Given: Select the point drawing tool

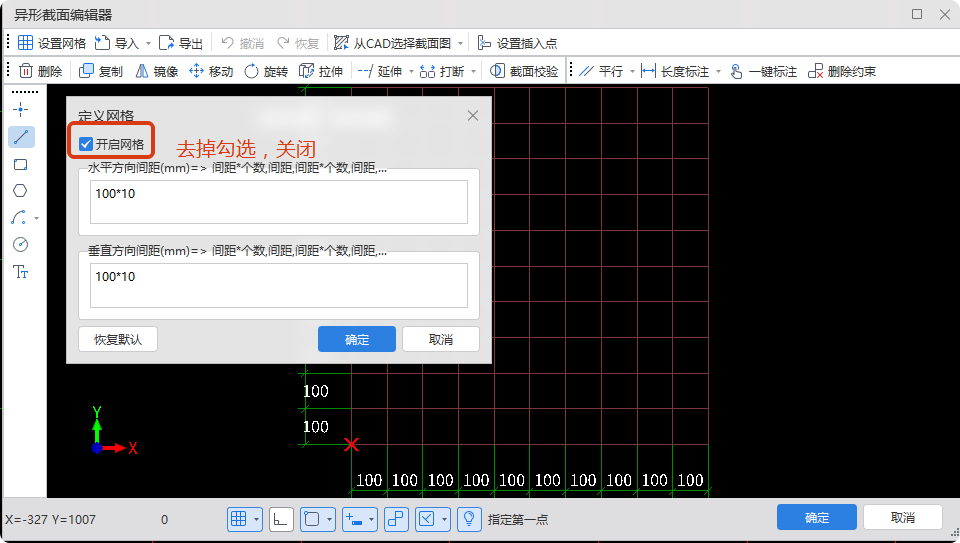Looking at the screenshot, I should 21,110.
